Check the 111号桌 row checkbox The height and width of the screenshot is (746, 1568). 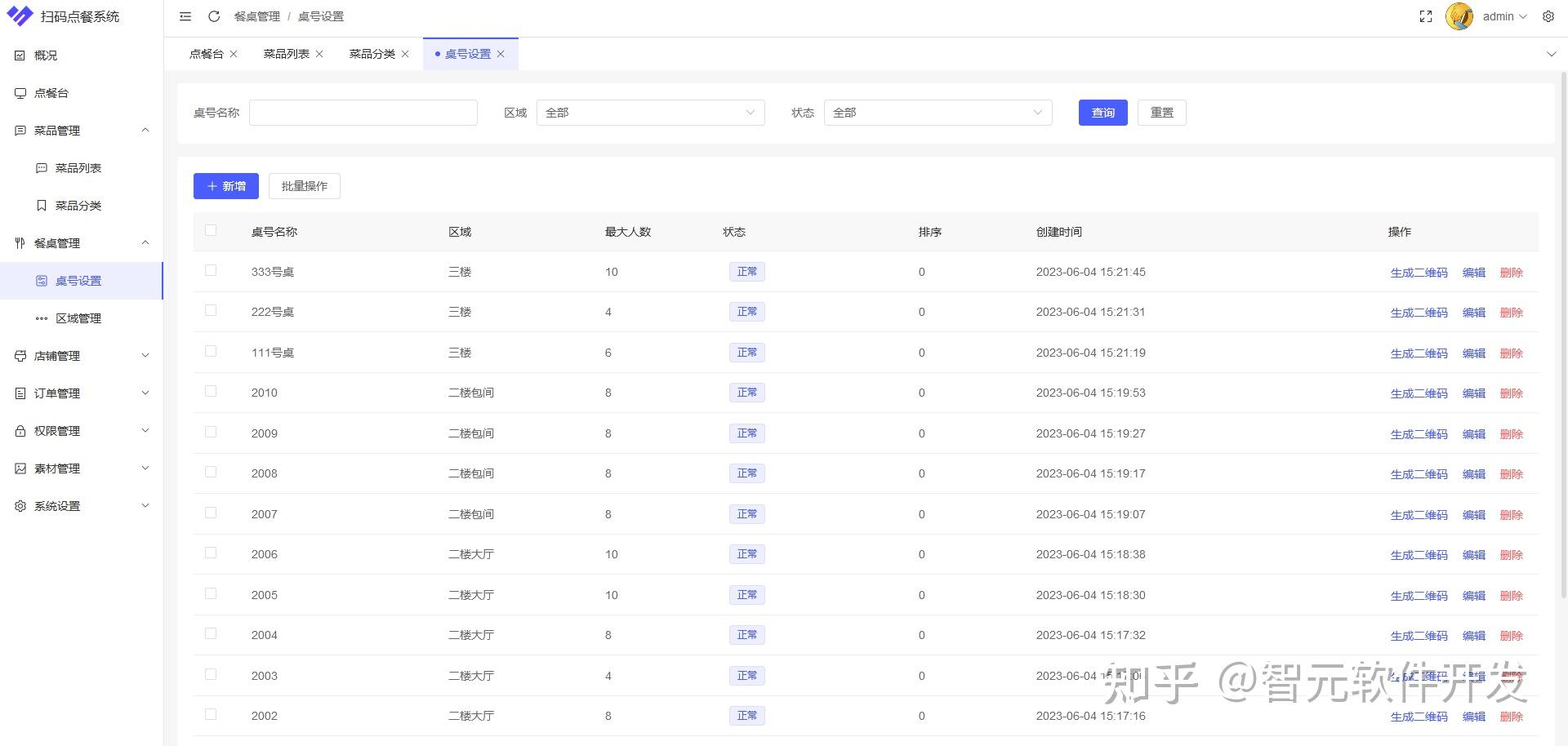click(x=211, y=351)
